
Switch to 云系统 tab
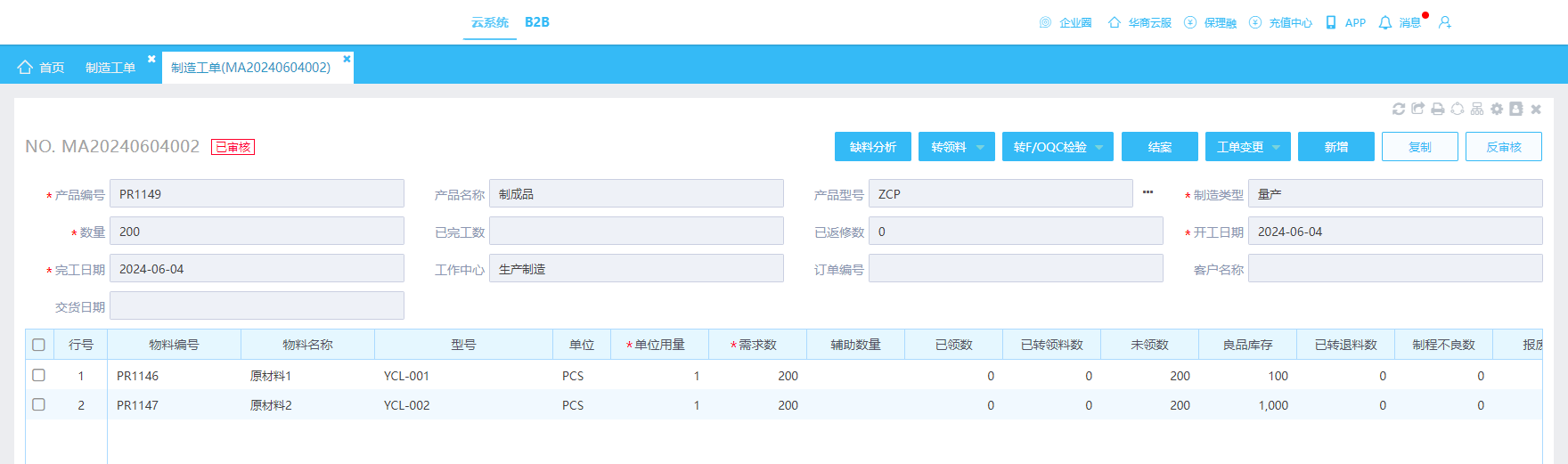click(x=490, y=22)
